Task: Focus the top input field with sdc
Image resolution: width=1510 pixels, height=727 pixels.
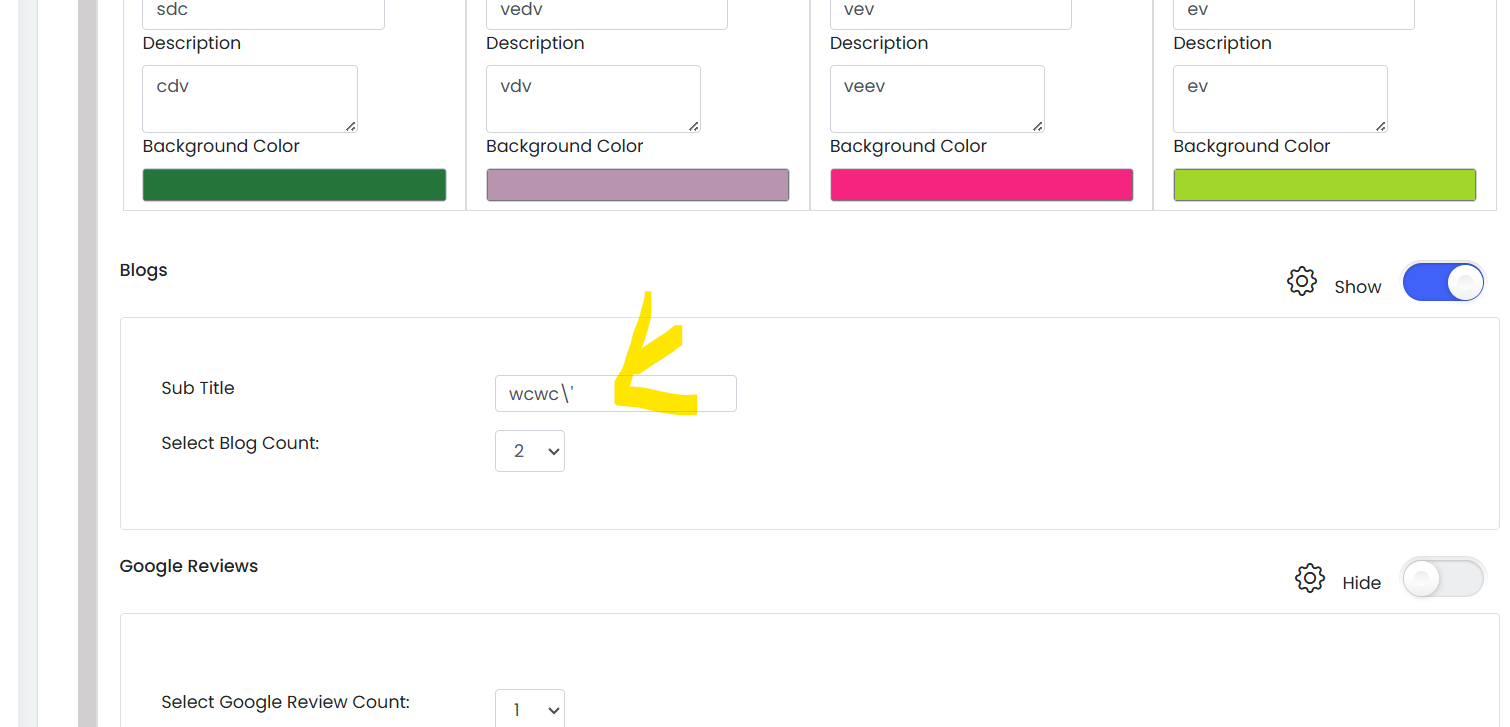Action: tap(263, 13)
